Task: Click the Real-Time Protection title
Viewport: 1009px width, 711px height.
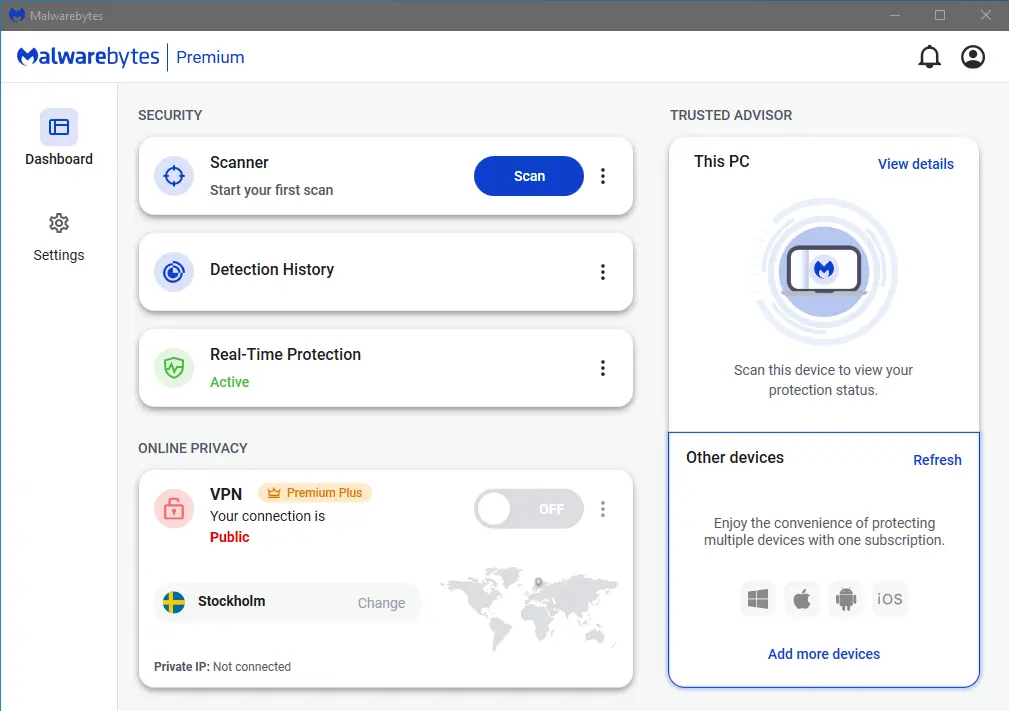Action: [x=286, y=355]
